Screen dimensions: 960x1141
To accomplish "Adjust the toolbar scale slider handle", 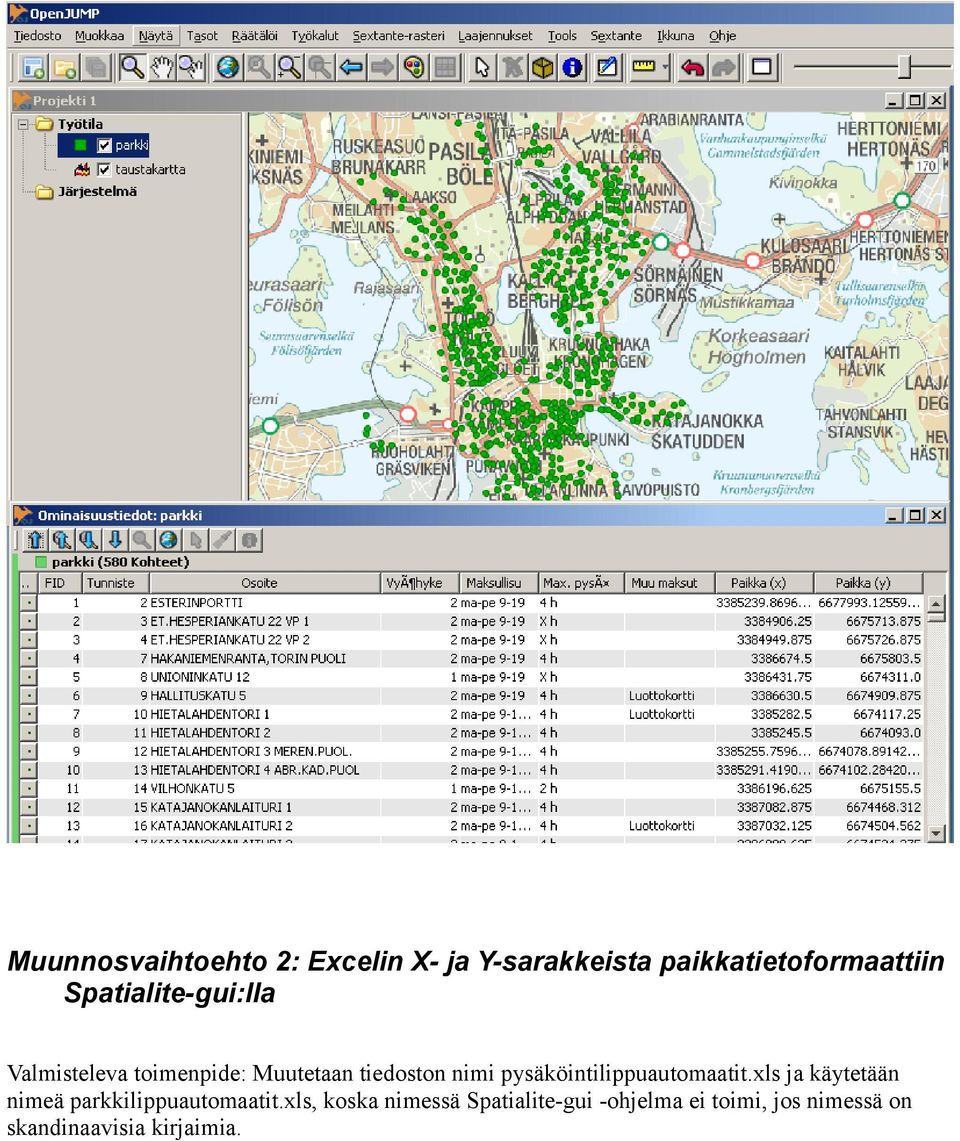I will click(904, 67).
